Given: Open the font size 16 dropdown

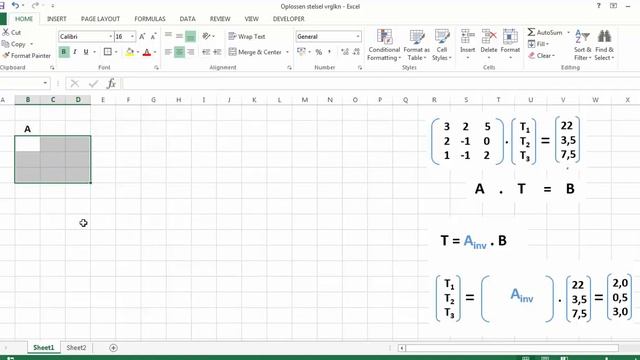Looking at the screenshot, I should point(132,37).
